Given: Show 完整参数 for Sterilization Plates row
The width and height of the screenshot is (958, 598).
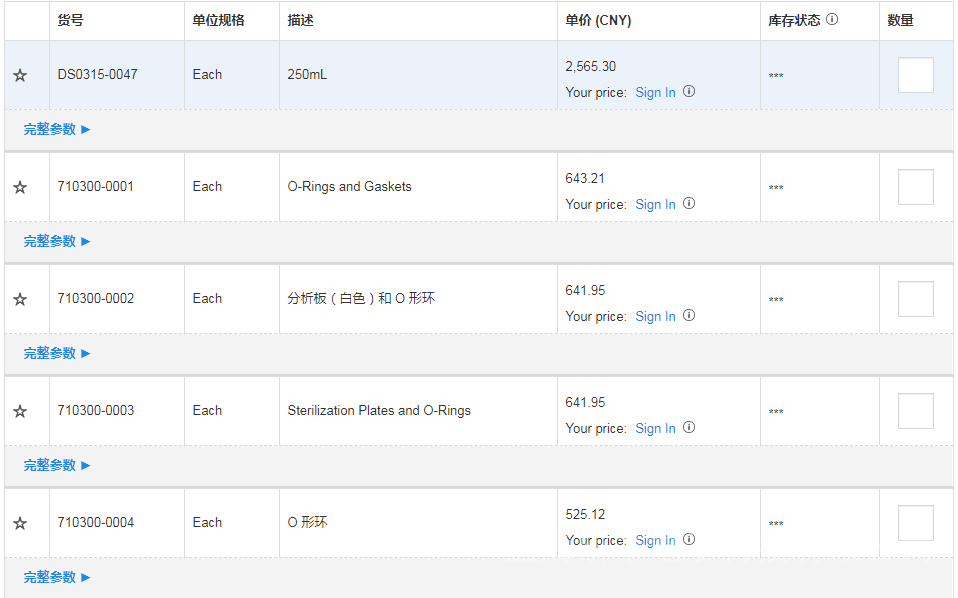Looking at the screenshot, I should pos(57,465).
